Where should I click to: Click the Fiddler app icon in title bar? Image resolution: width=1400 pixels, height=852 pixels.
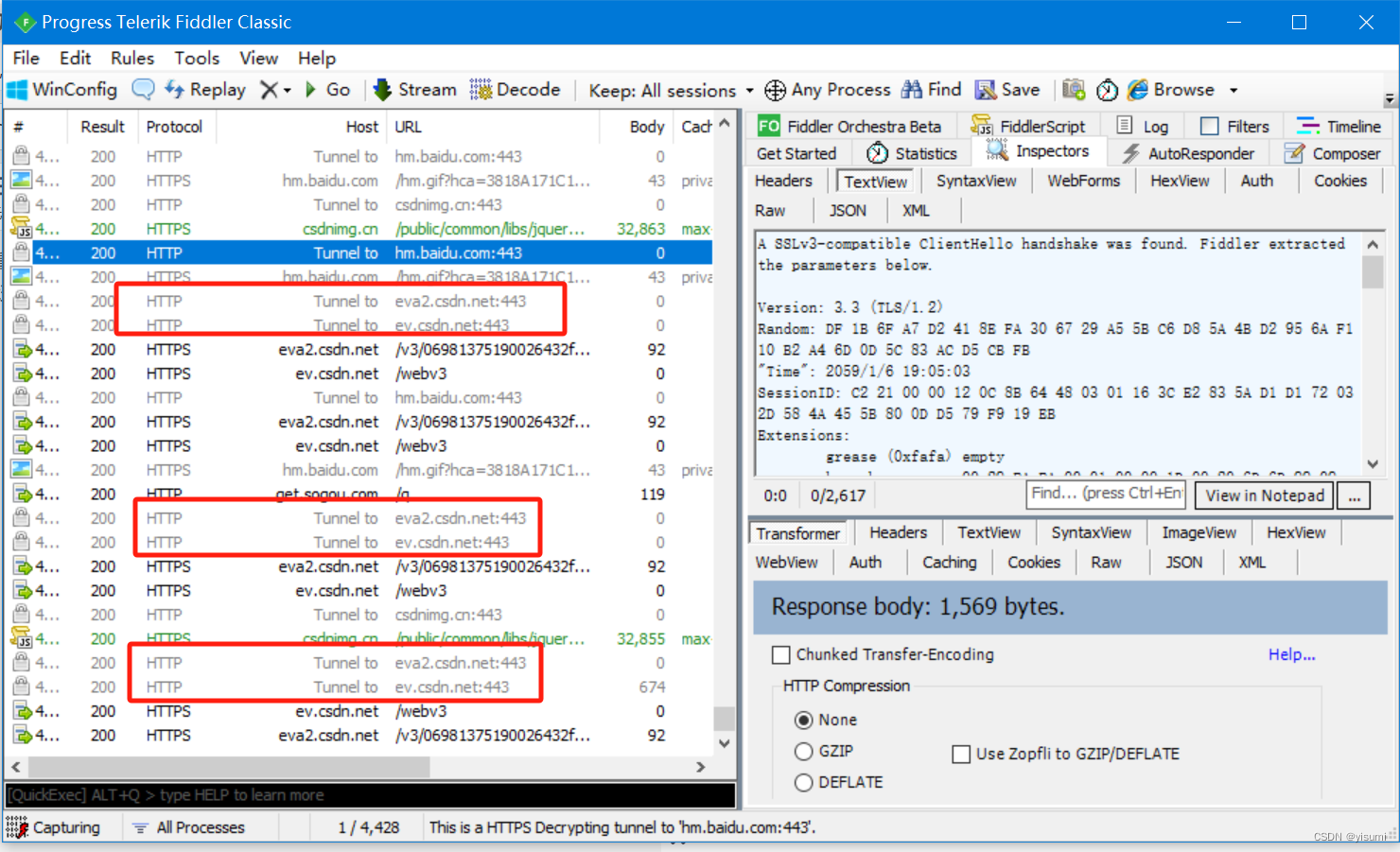(x=24, y=22)
